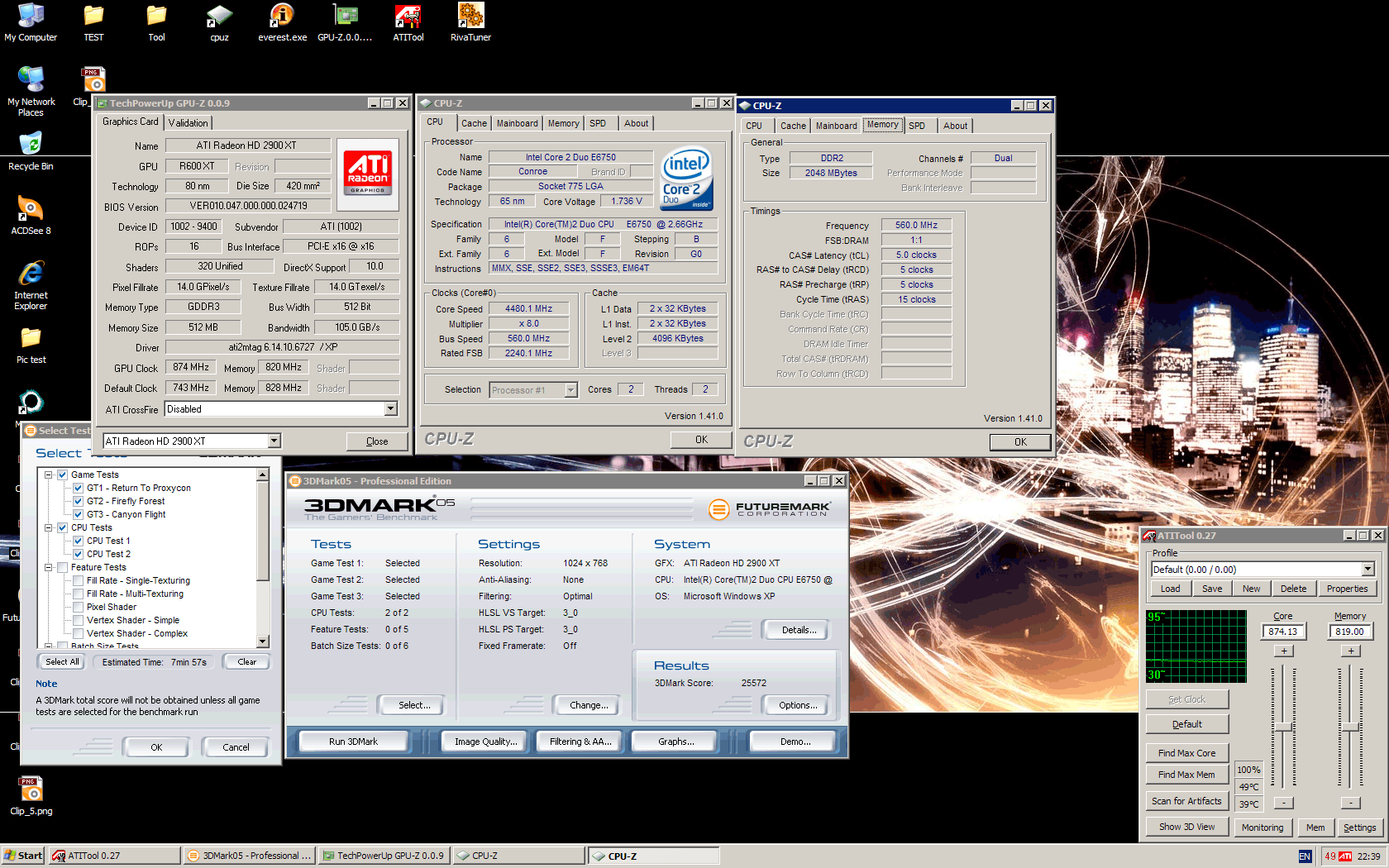
Task: Check the Pixel Shader test
Action: pyautogui.click(x=78, y=607)
